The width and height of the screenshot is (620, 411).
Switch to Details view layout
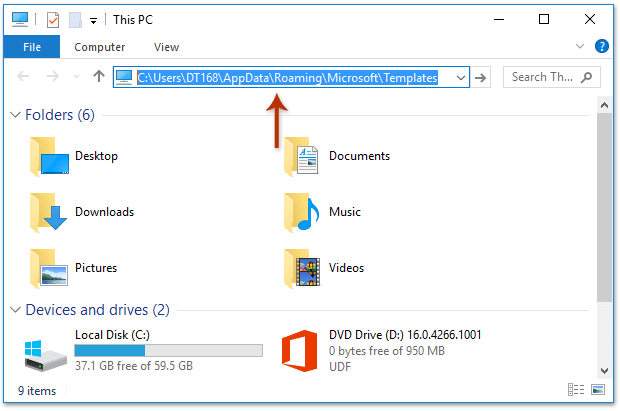pos(575,390)
